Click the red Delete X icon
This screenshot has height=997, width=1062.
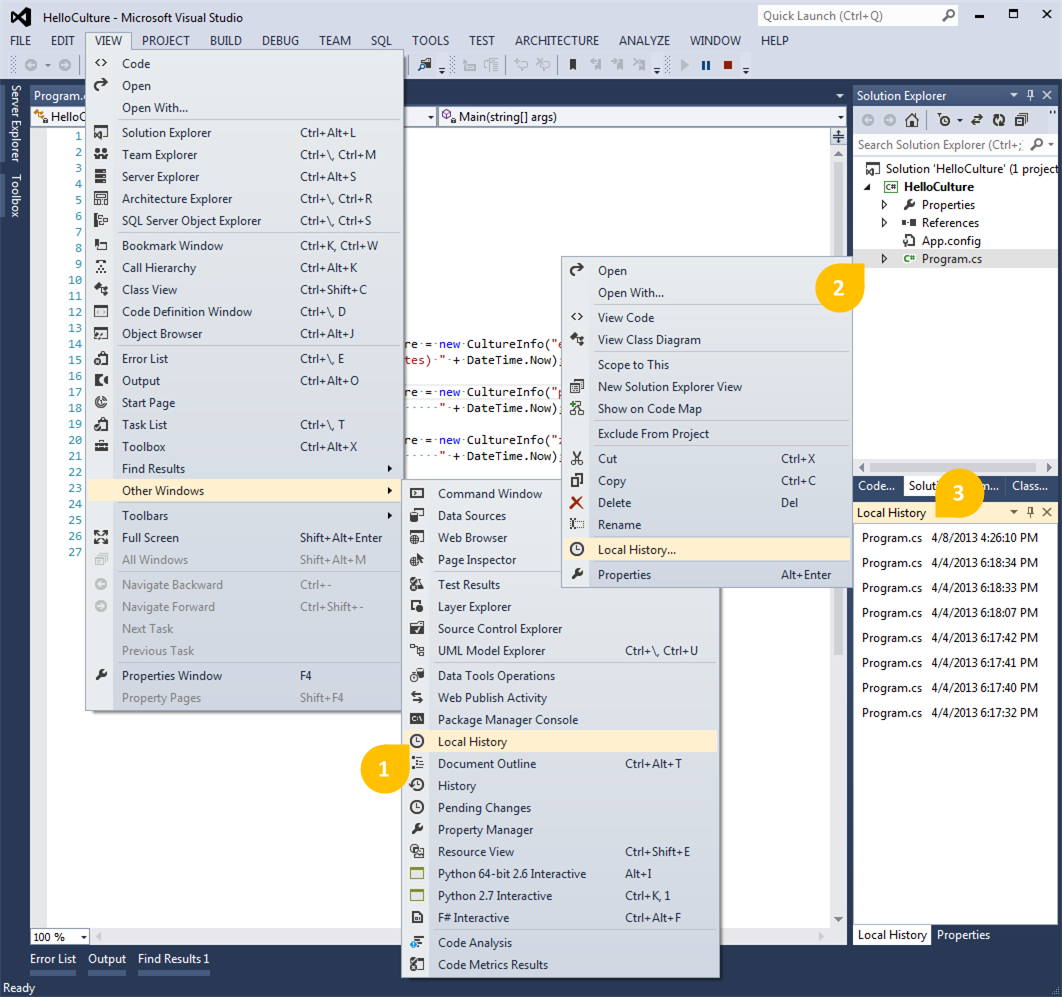pyautogui.click(x=576, y=503)
